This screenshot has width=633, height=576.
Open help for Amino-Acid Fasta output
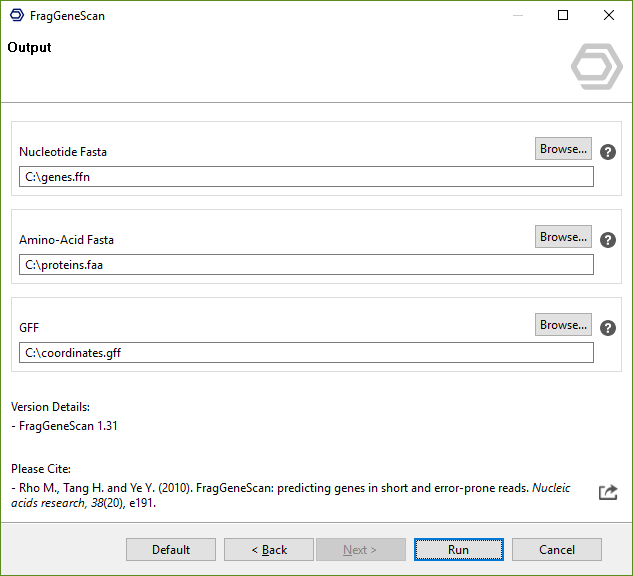tap(608, 240)
